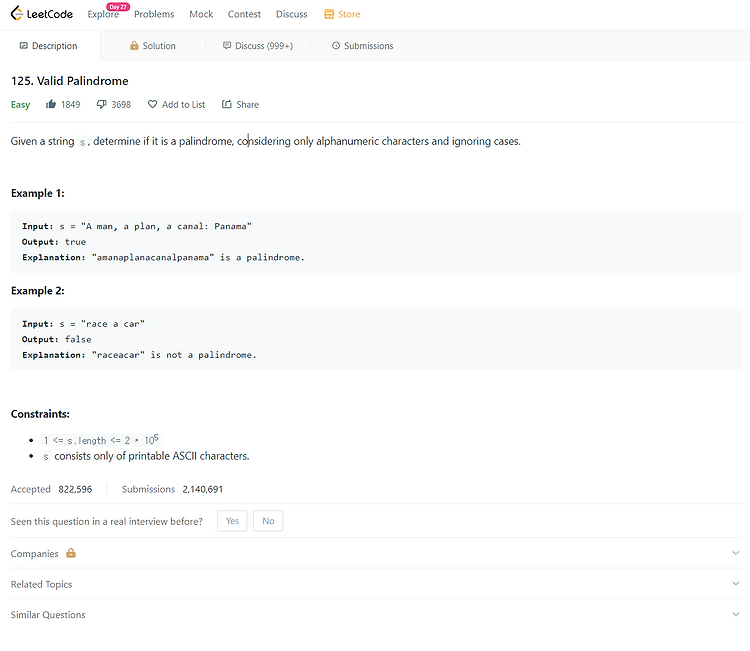Click the Output: true line
Viewport: 750px width, 651px height.
(x=54, y=242)
